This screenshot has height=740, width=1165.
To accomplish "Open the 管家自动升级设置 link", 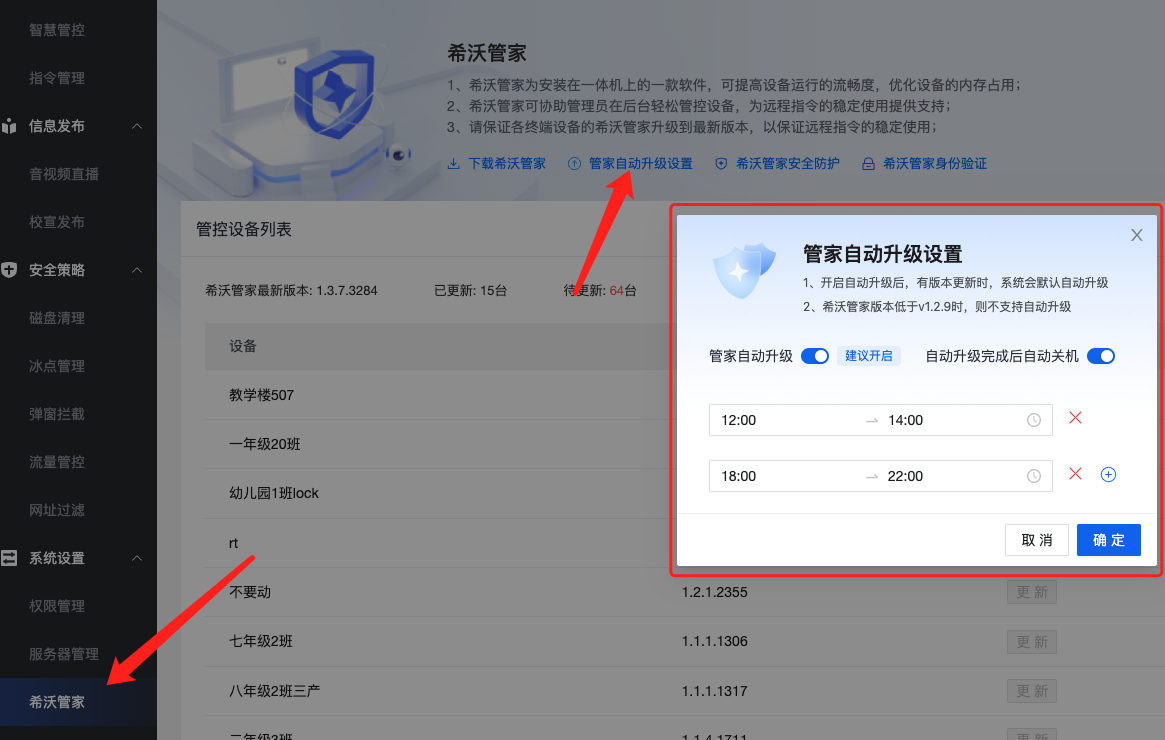I will 640,163.
